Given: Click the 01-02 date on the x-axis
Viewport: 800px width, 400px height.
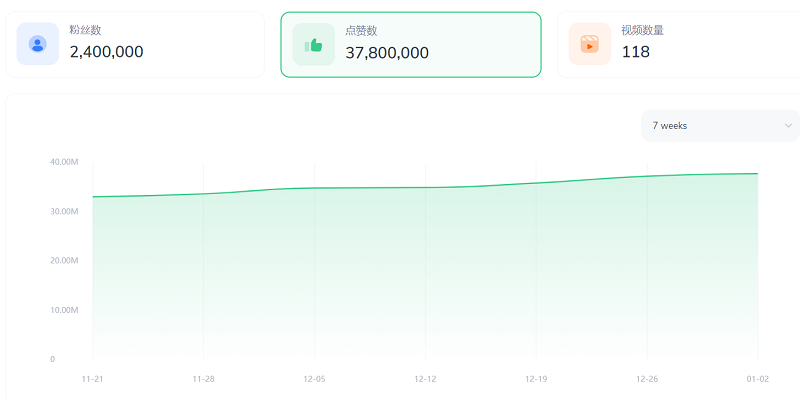Looking at the screenshot, I should click(x=758, y=379).
